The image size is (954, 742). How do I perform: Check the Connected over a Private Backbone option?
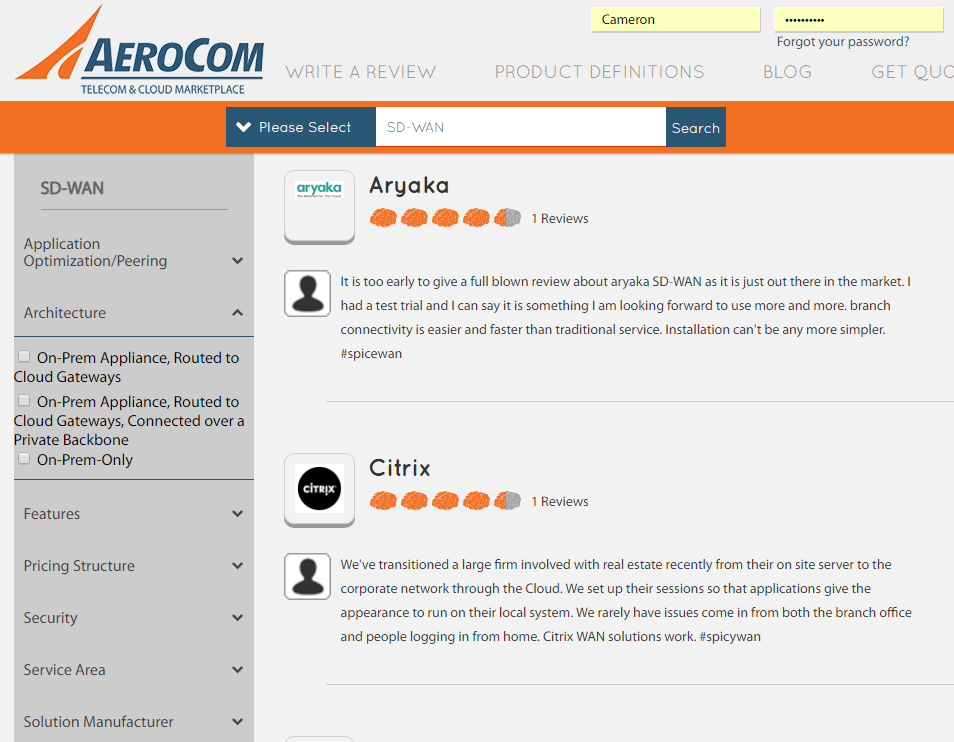tap(24, 400)
